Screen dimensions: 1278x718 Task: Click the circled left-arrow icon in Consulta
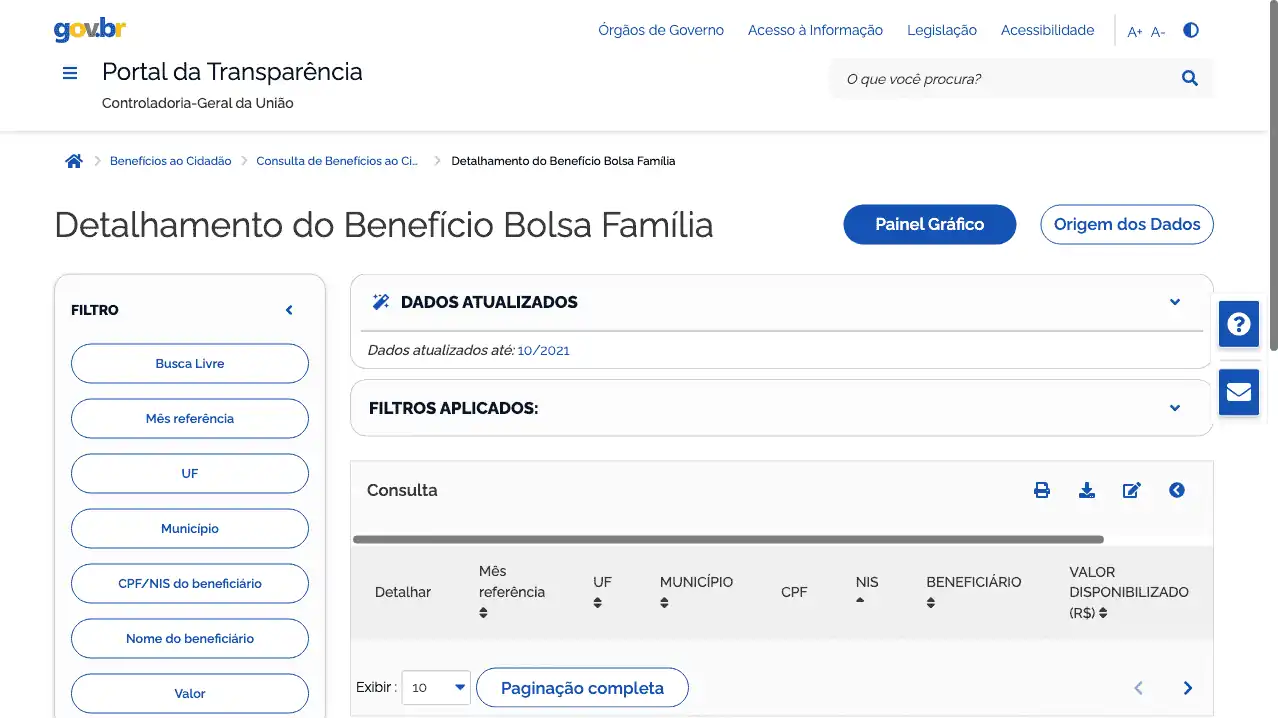point(1177,490)
